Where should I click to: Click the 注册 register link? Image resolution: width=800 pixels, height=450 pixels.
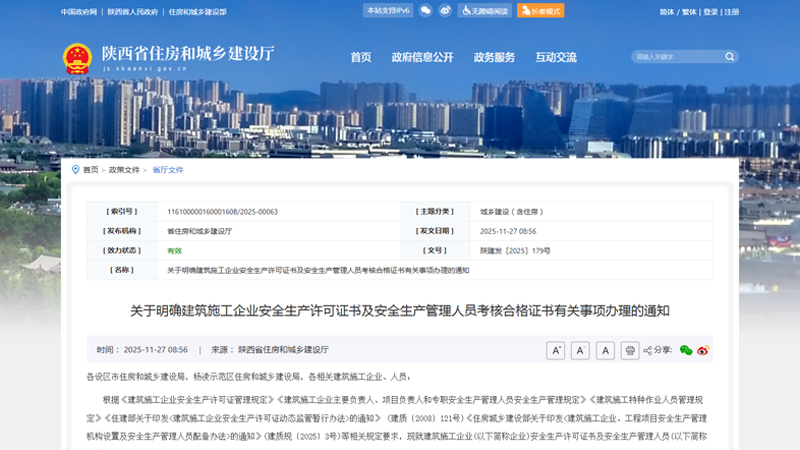coord(732,12)
